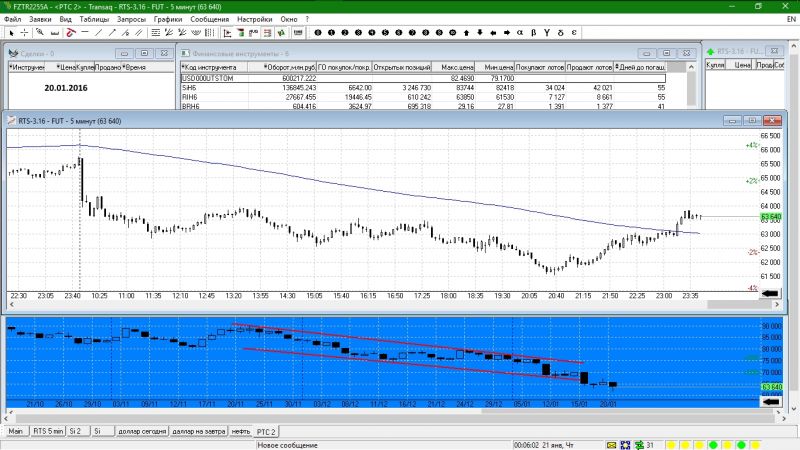This screenshot has width=800, height=450.
Task: Select the arrow pointer tool
Action: pyautogui.click(x=11, y=33)
